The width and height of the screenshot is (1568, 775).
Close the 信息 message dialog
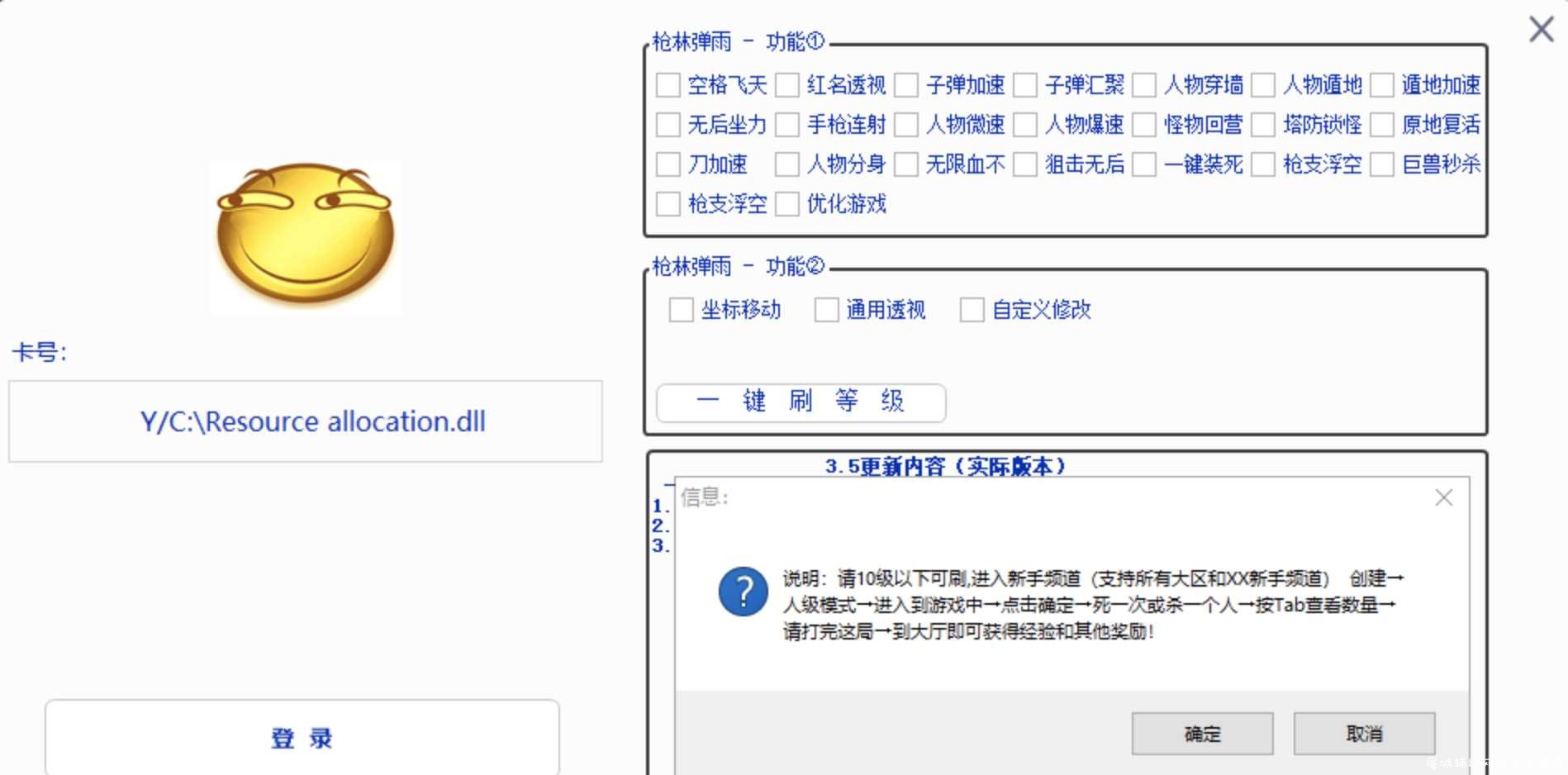coord(1443,497)
